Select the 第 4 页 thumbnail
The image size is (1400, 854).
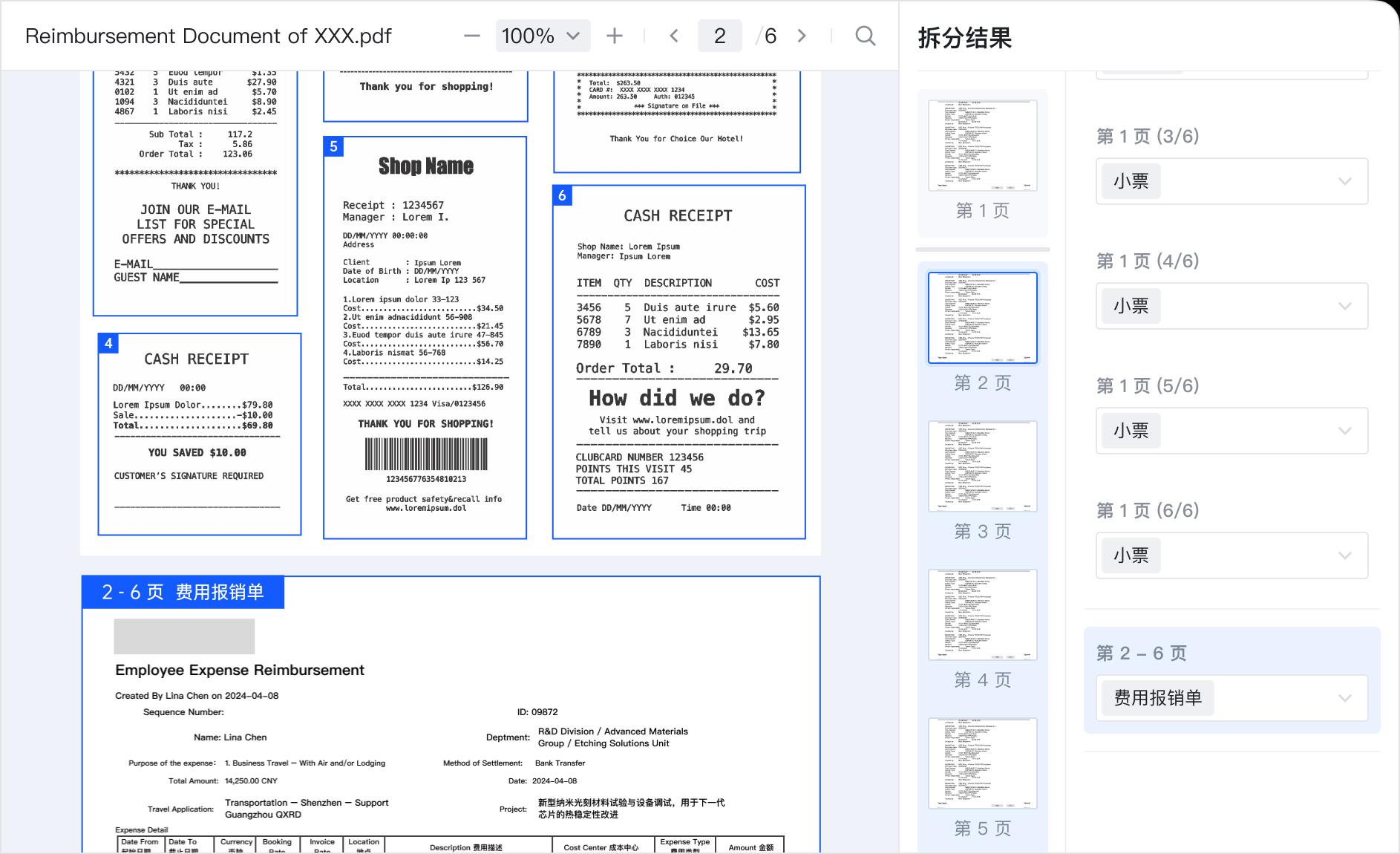pos(982,615)
